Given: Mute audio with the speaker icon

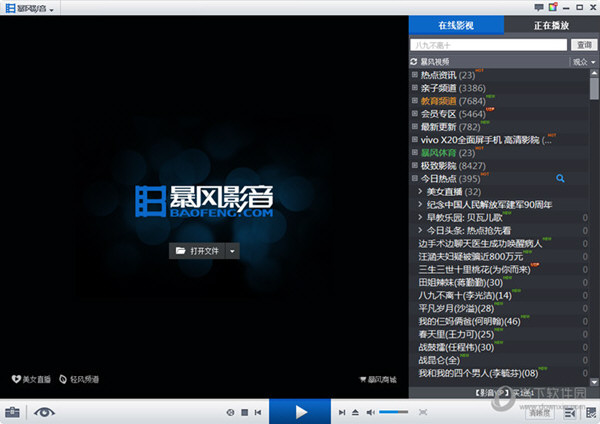Looking at the screenshot, I should [x=370, y=412].
